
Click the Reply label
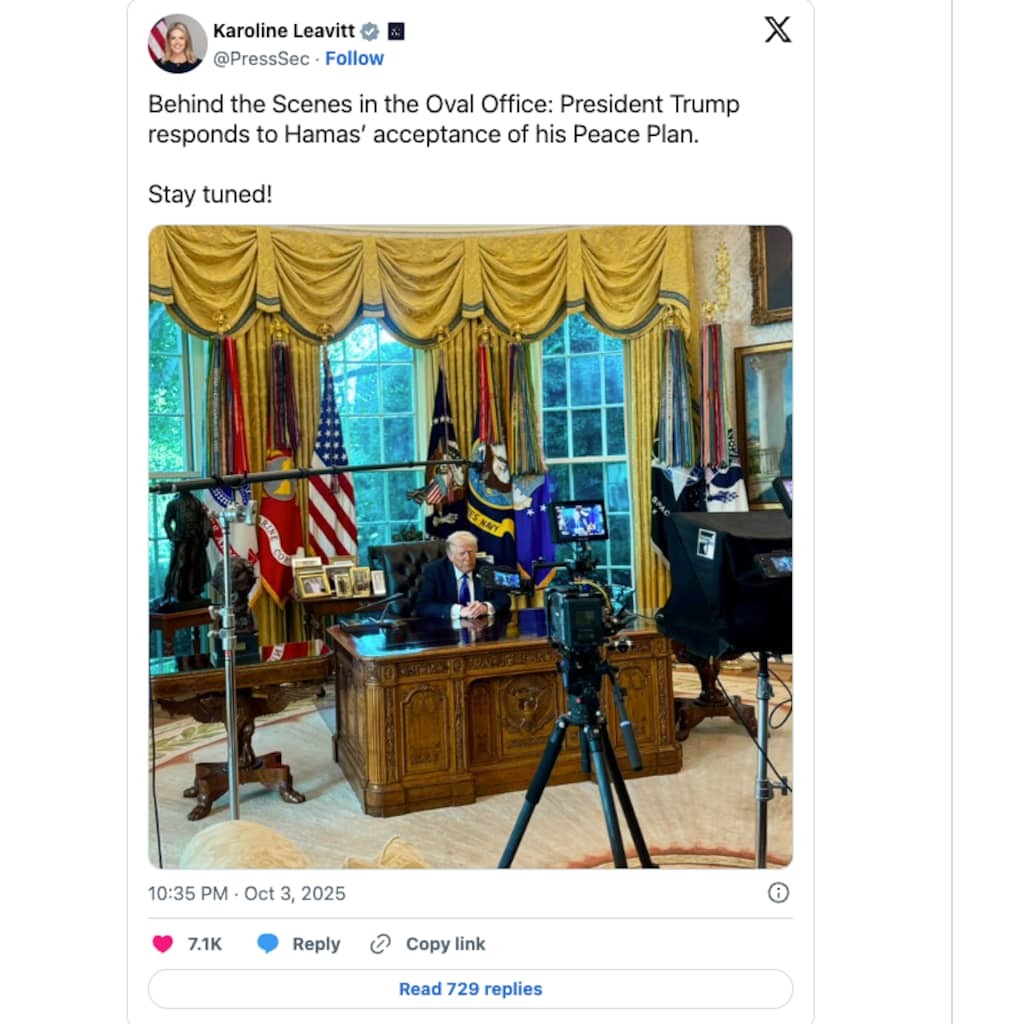click(316, 944)
